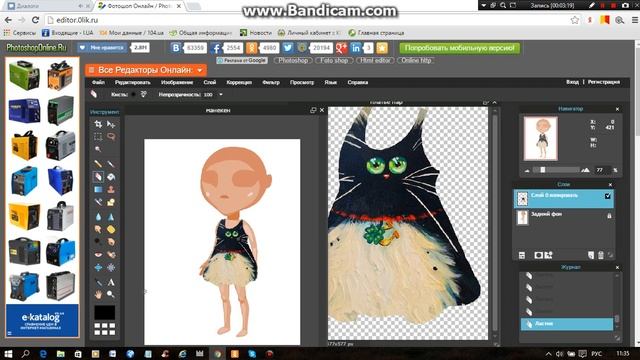Select the Gradient tool
This screenshot has height=360, width=640.
98,189
